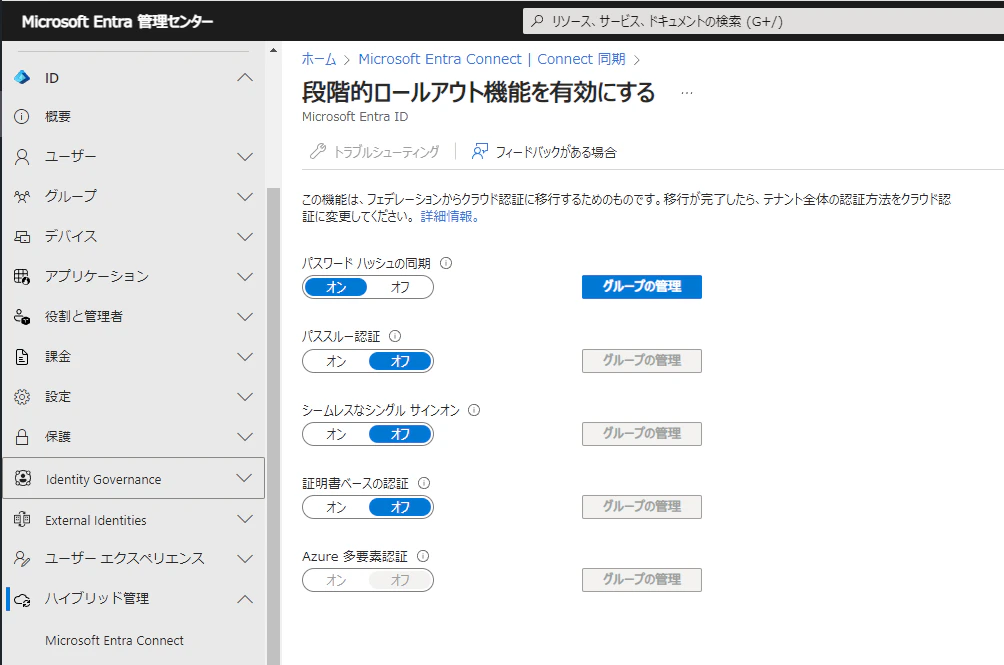Click the search magnifier icon in top bar

tap(538, 20)
